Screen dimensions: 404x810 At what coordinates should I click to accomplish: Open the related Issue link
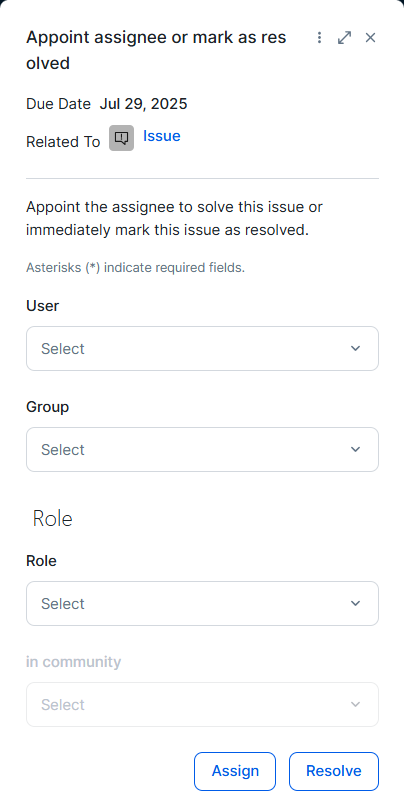coord(162,136)
